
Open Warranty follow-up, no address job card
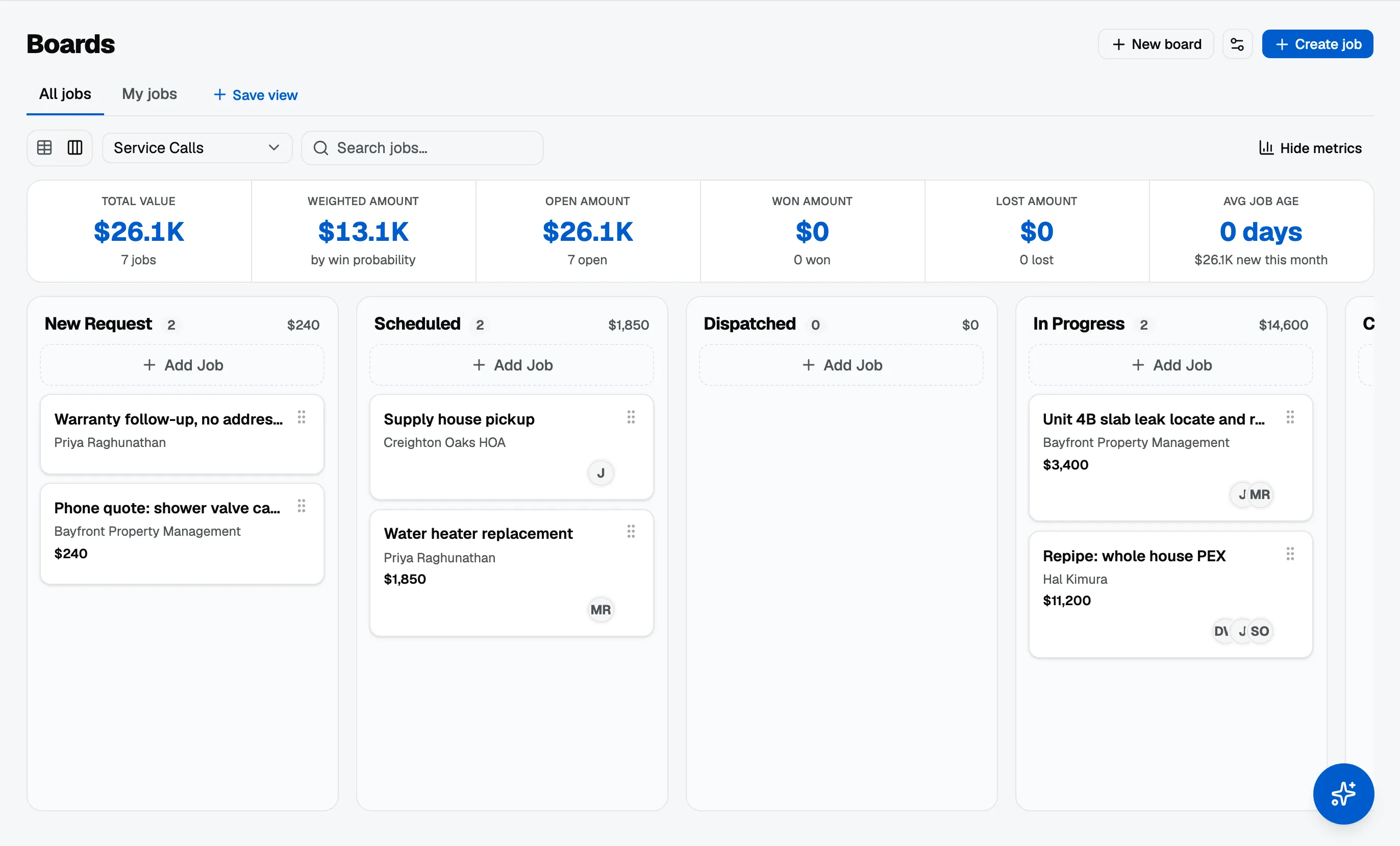pos(182,435)
